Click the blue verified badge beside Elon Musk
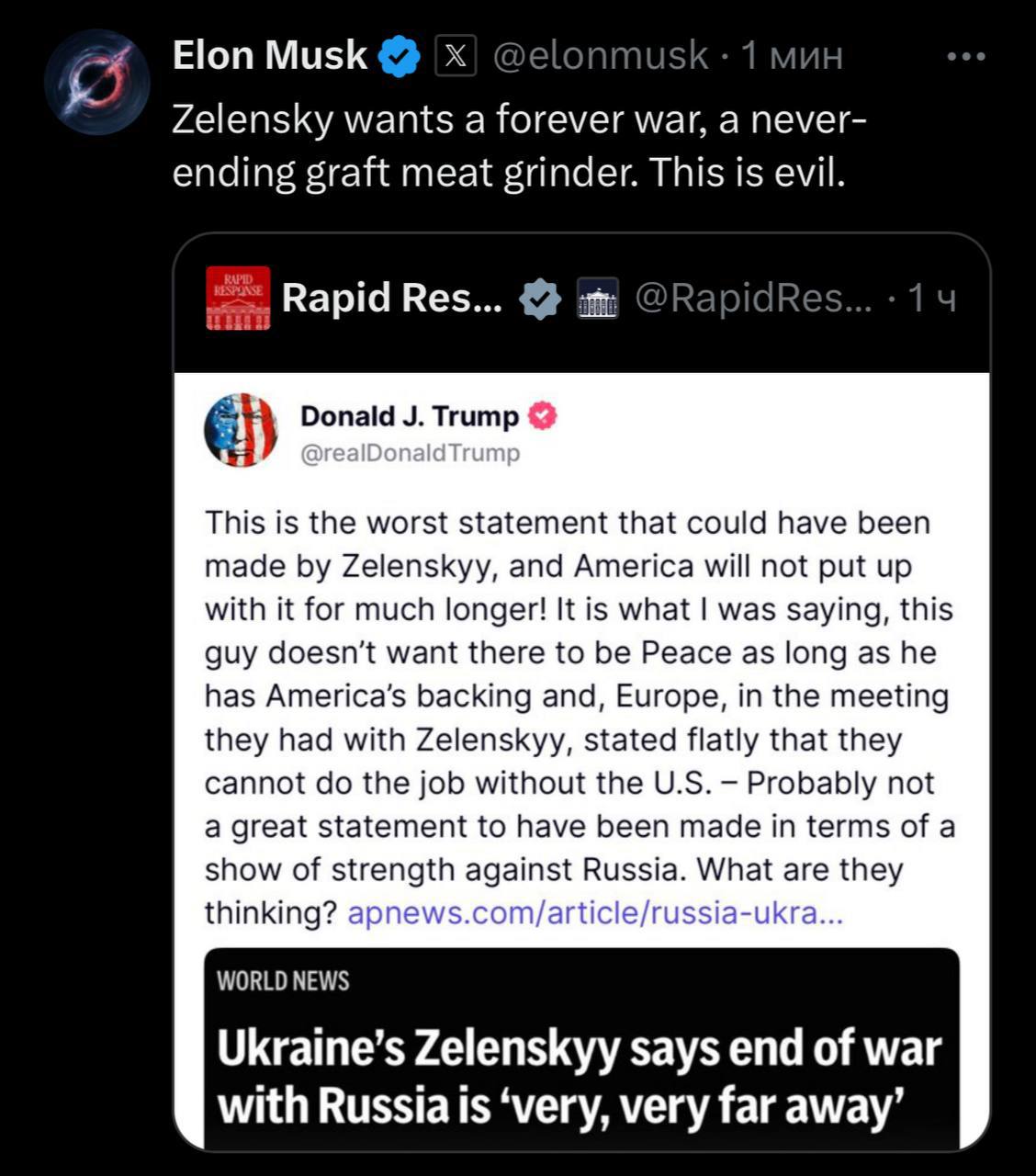 tap(400, 57)
